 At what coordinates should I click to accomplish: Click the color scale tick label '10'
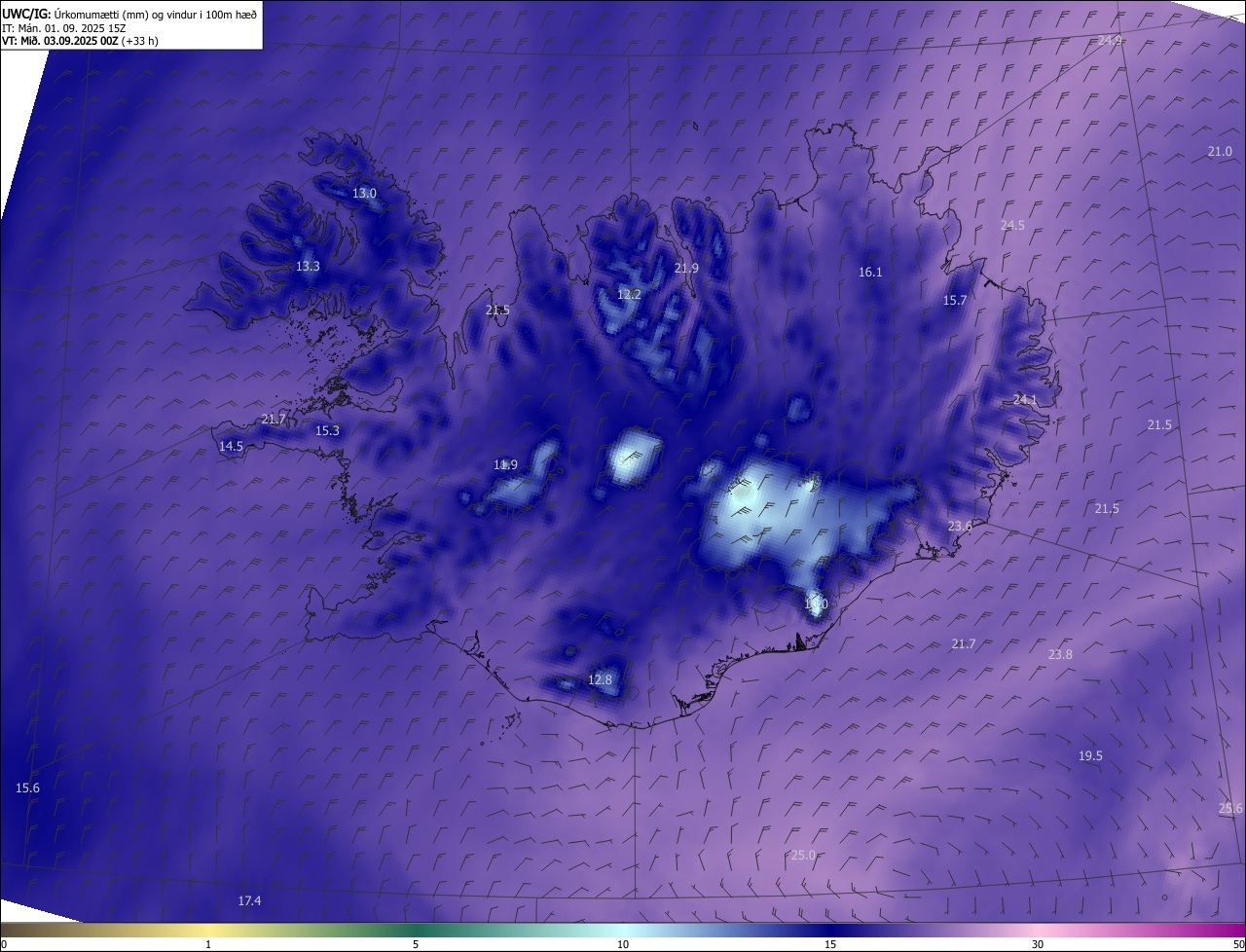pyautogui.click(x=623, y=944)
